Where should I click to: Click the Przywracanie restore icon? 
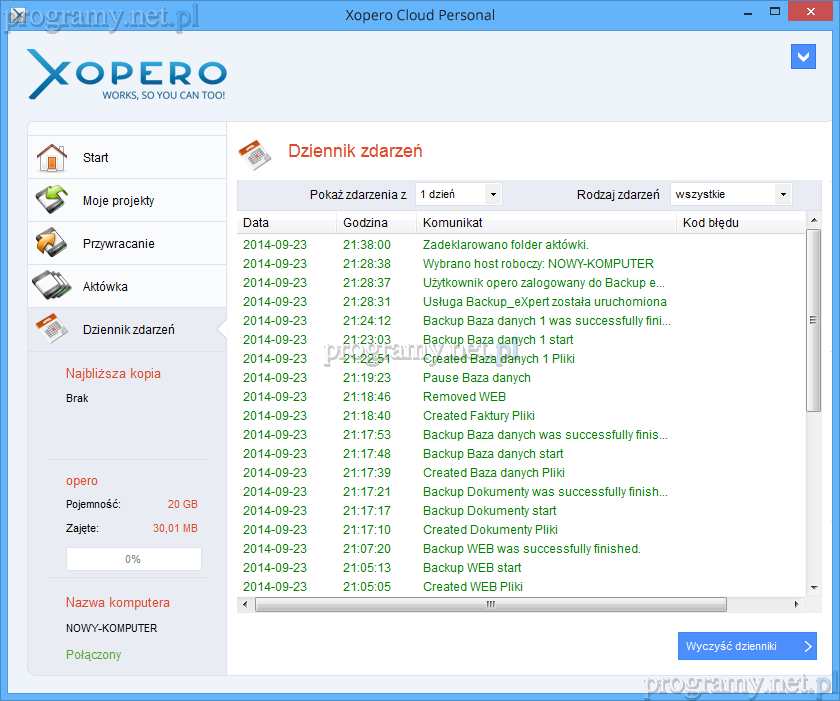pyautogui.click(x=51, y=243)
